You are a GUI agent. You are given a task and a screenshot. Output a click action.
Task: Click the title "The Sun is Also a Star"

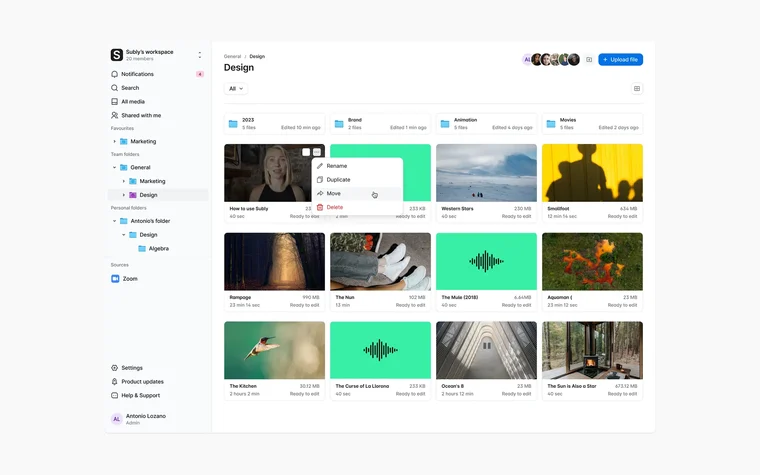point(571,386)
